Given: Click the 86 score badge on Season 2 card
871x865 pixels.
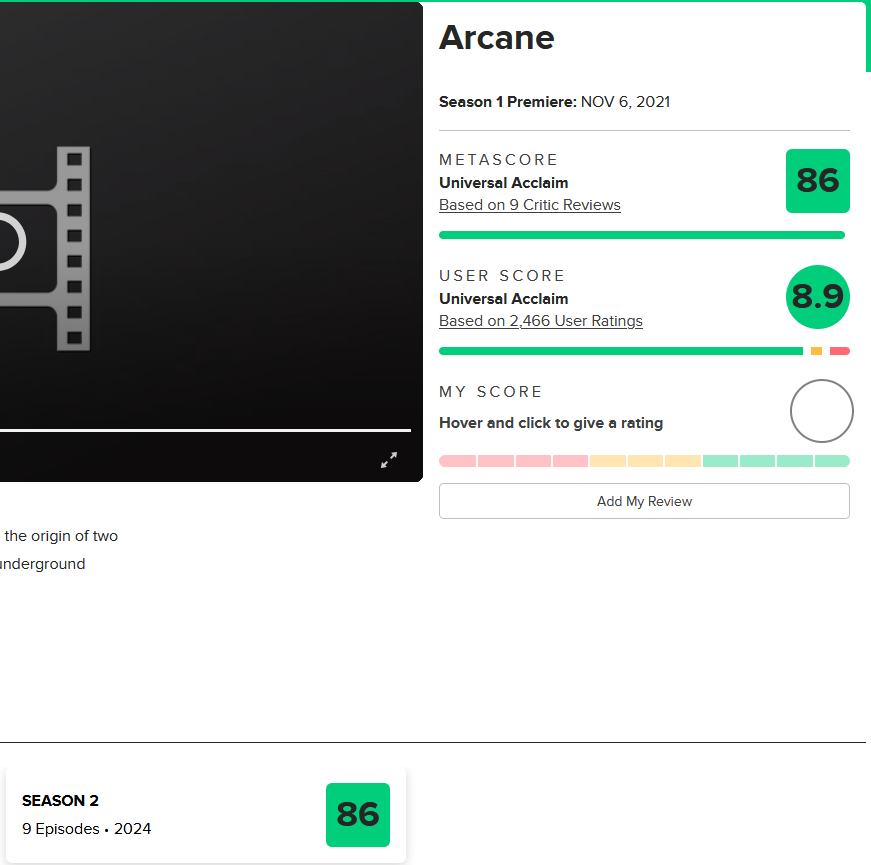Looking at the screenshot, I should (x=358, y=815).
